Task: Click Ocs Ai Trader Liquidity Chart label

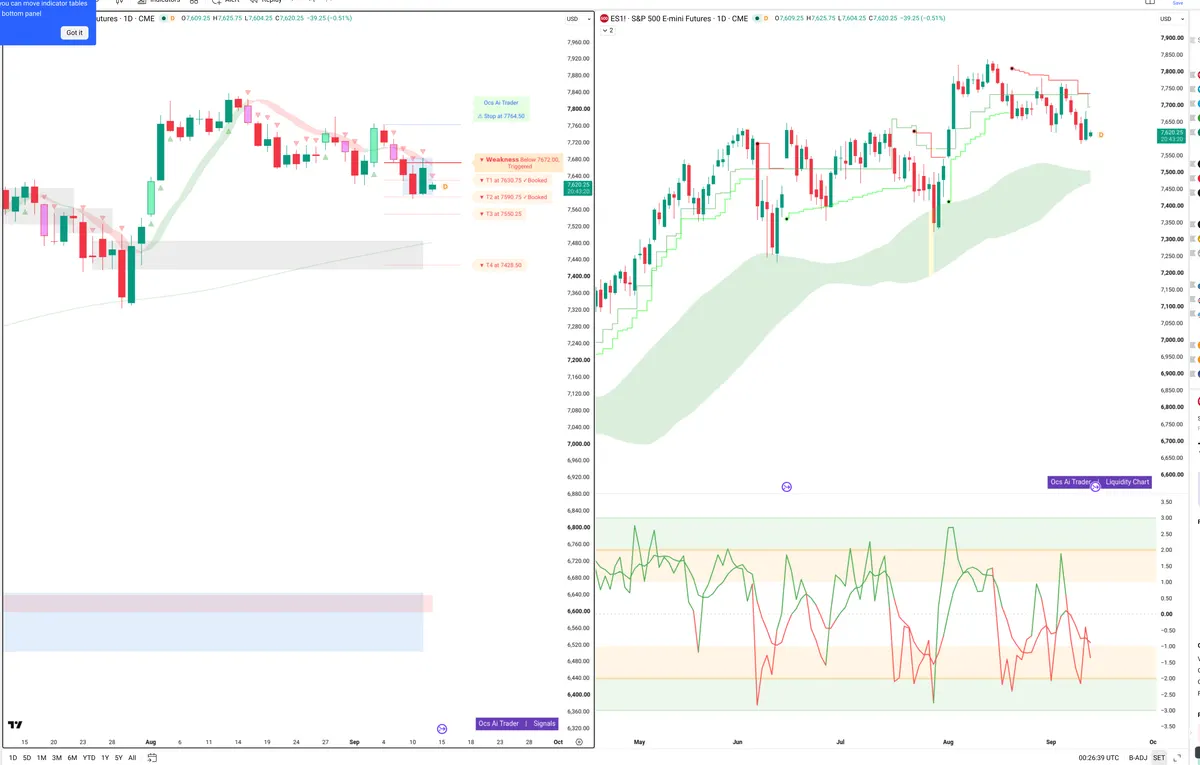Action: (1100, 482)
